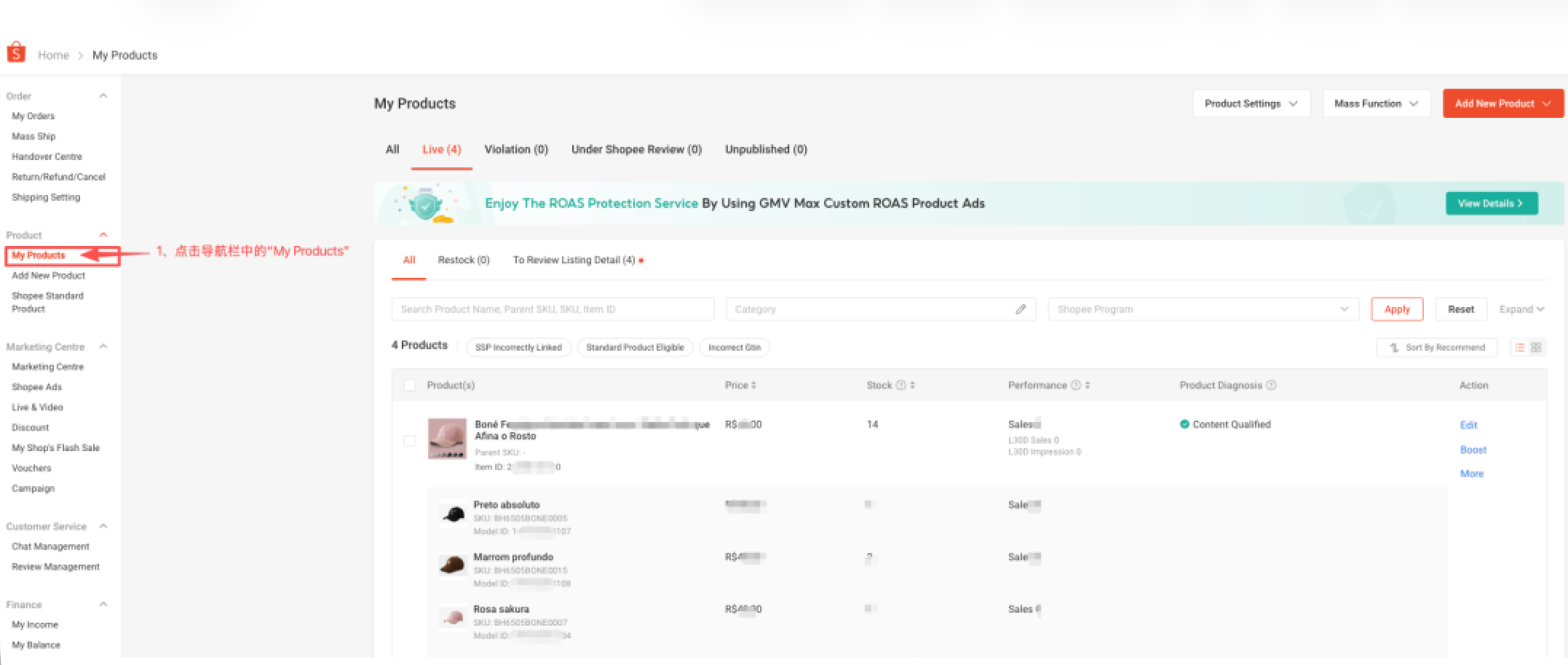Open Vouchers in the sidebar
Viewport: 1568px width, 665px height.
31,469
